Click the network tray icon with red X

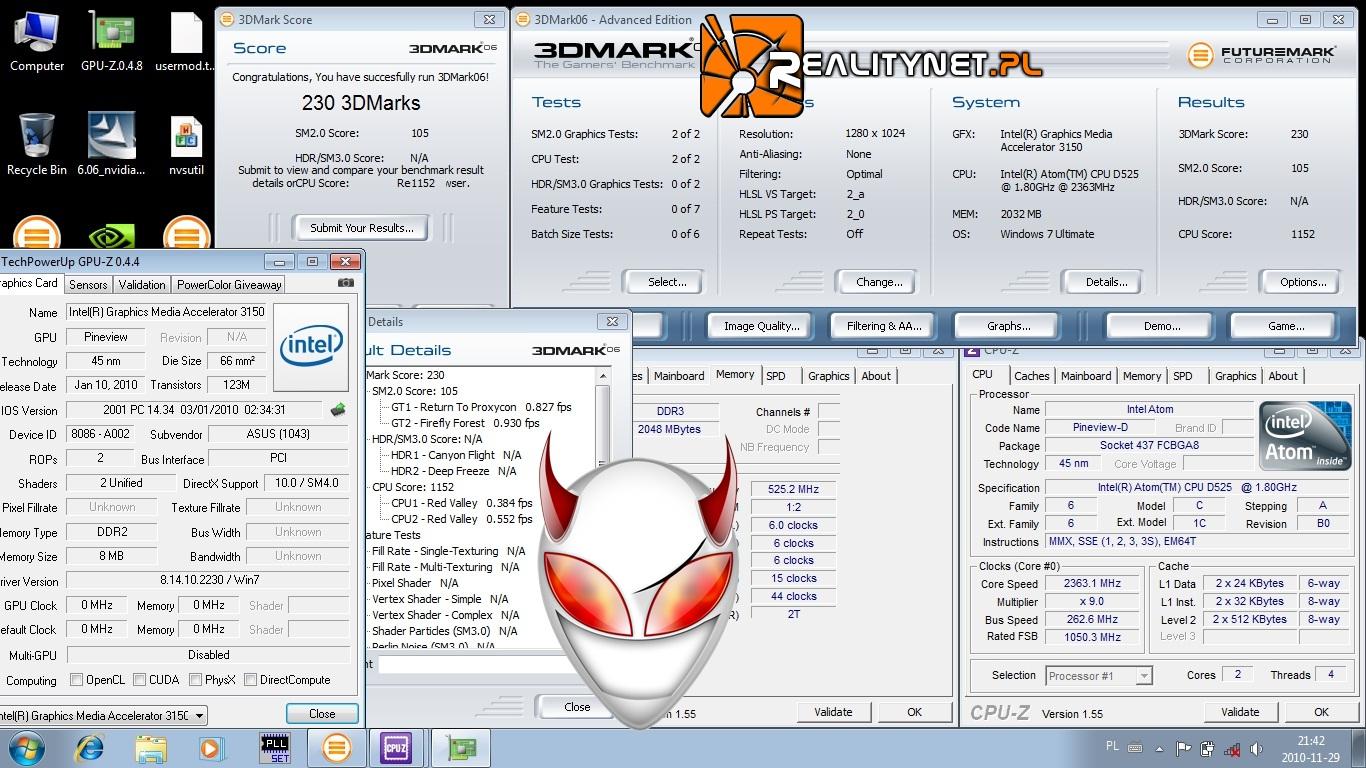[1233, 748]
